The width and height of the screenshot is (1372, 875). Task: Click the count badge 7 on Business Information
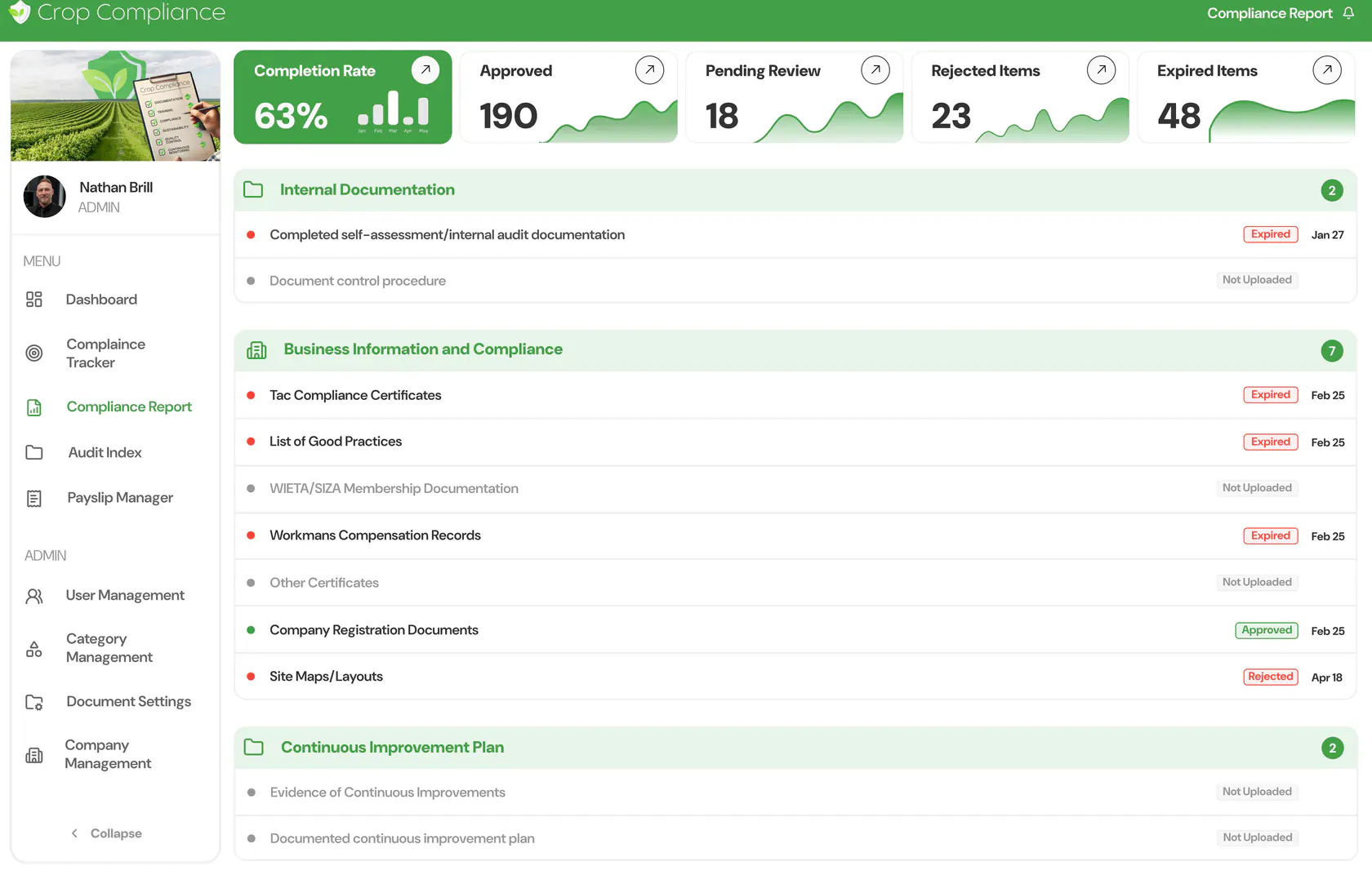(1332, 351)
